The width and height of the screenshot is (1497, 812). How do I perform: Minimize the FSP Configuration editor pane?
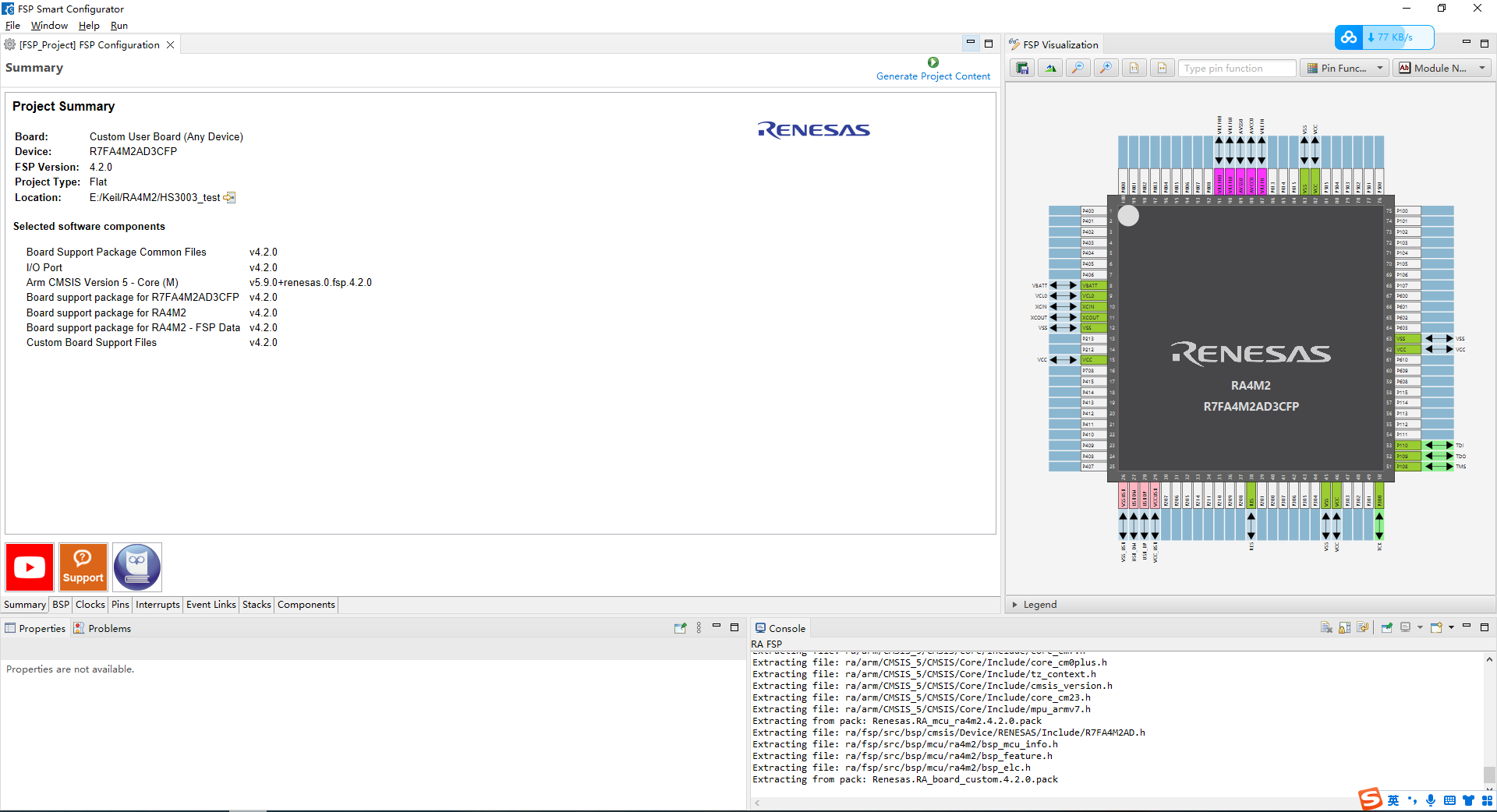coord(971,43)
